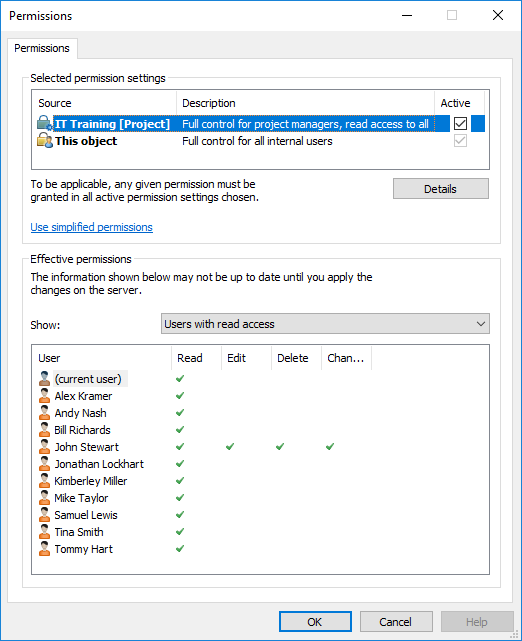Click the Read column header
522x641 pixels.
pos(196,358)
